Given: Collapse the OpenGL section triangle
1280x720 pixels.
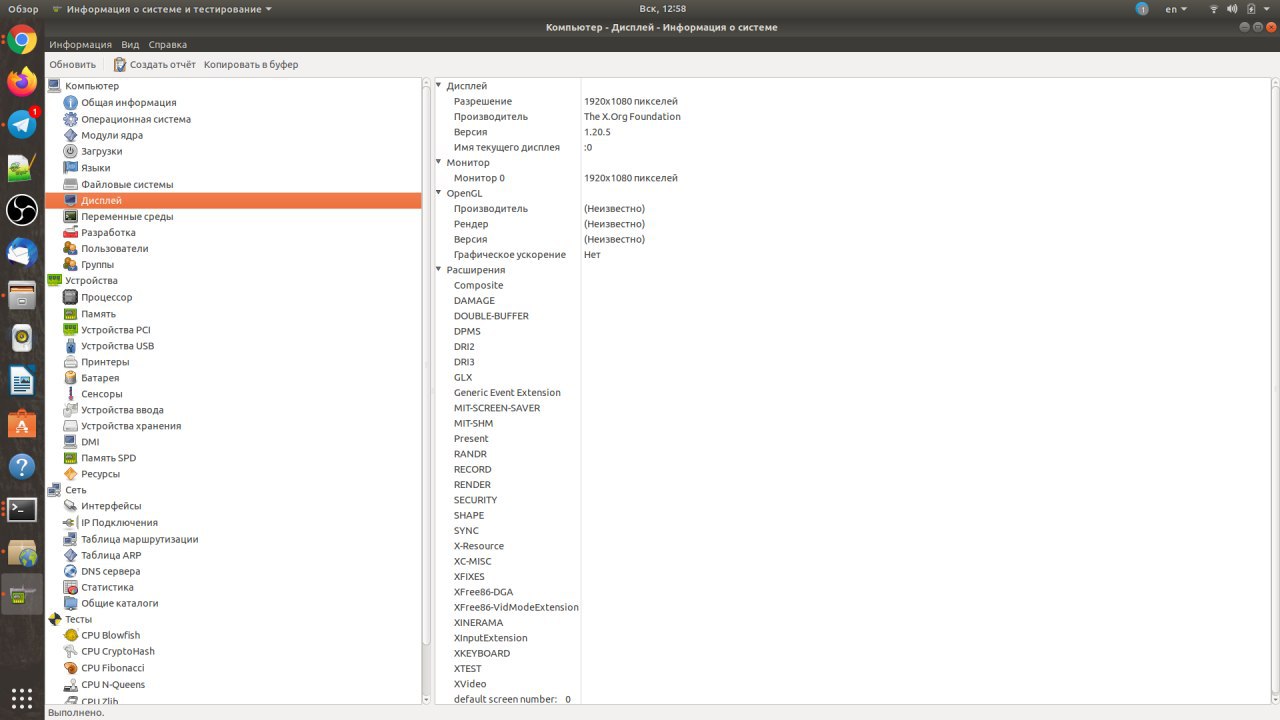Looking at the screenshot, I should 439,193.
